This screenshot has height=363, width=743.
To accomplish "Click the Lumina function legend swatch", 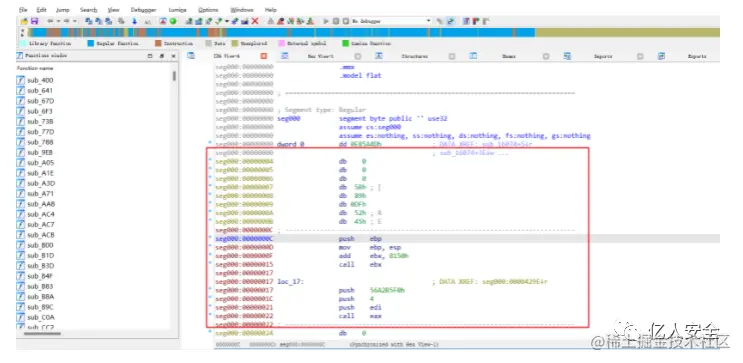I will [345, 43].
